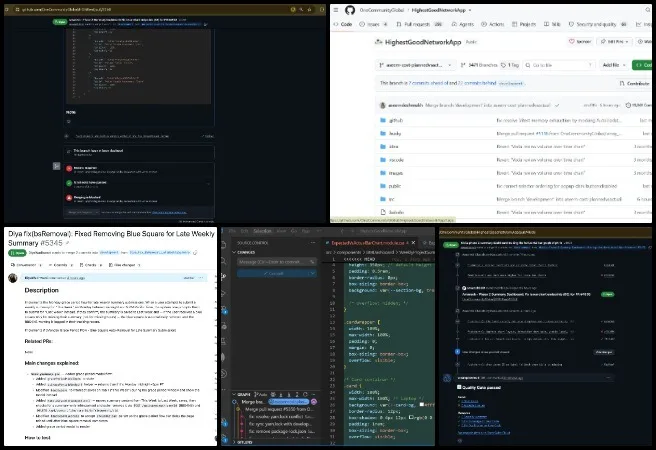Open the Run and Debug icon in activity bar
656x450 pixels.
[224, 293]
